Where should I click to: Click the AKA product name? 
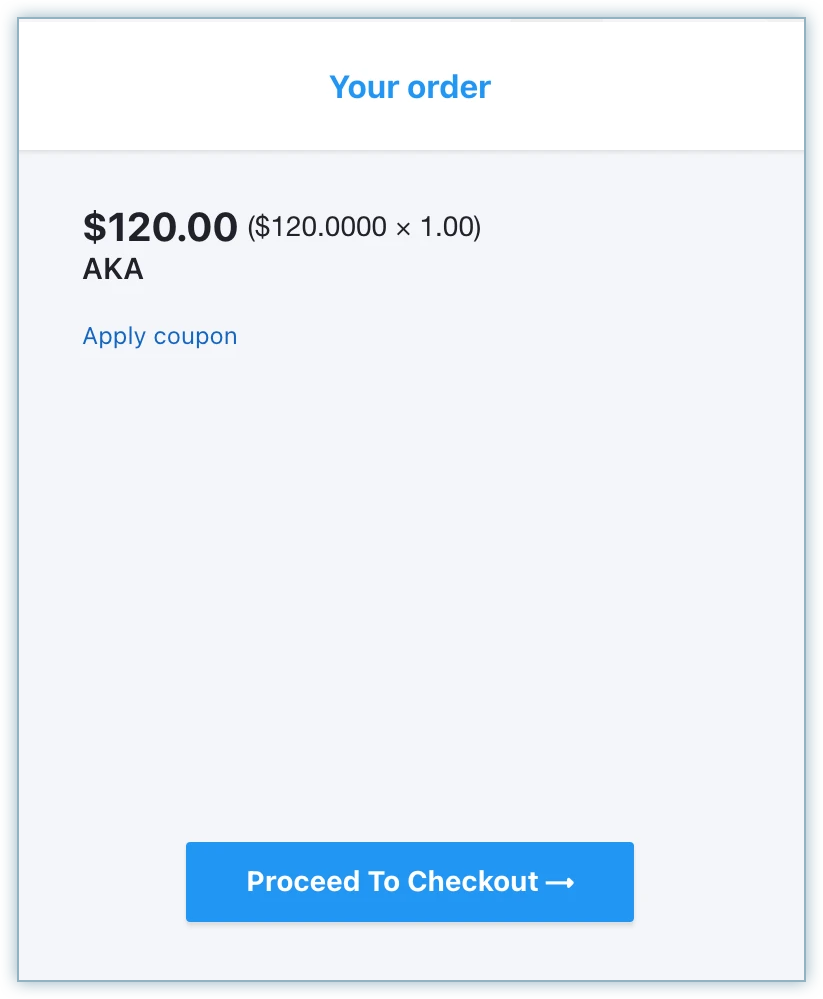coord(113,270)
